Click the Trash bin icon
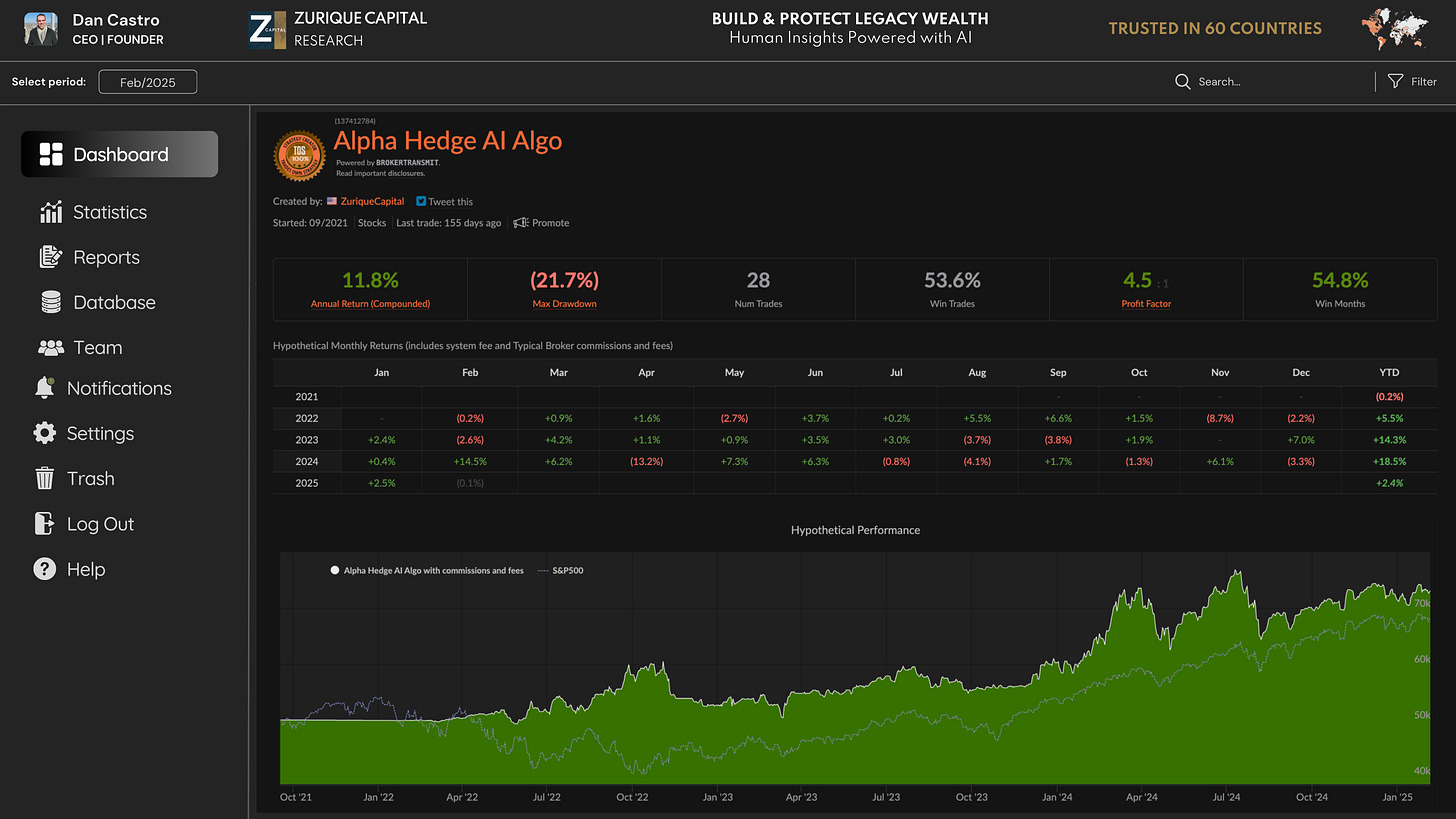This screenshot has height=819, width=1456. (x=44, y=479)
